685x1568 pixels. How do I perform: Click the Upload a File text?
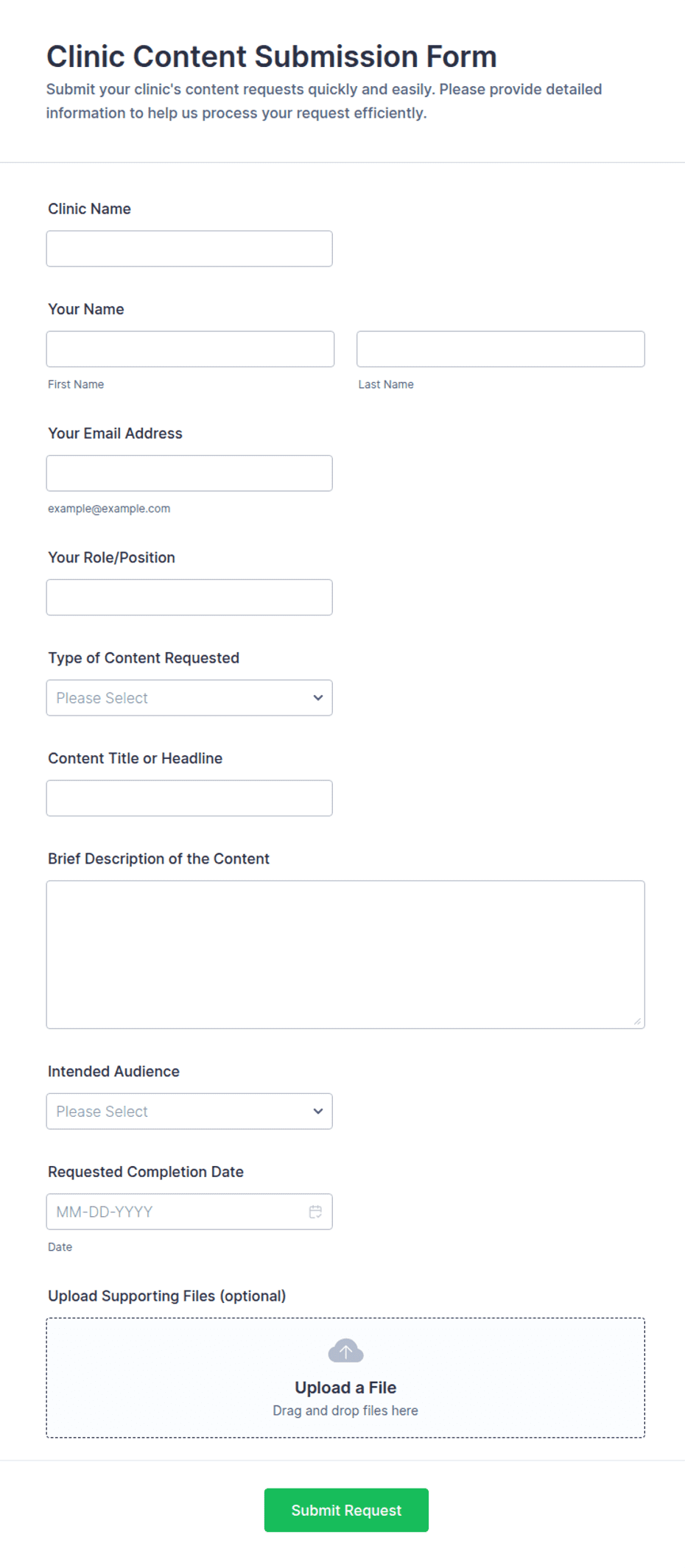(345, 1388)
